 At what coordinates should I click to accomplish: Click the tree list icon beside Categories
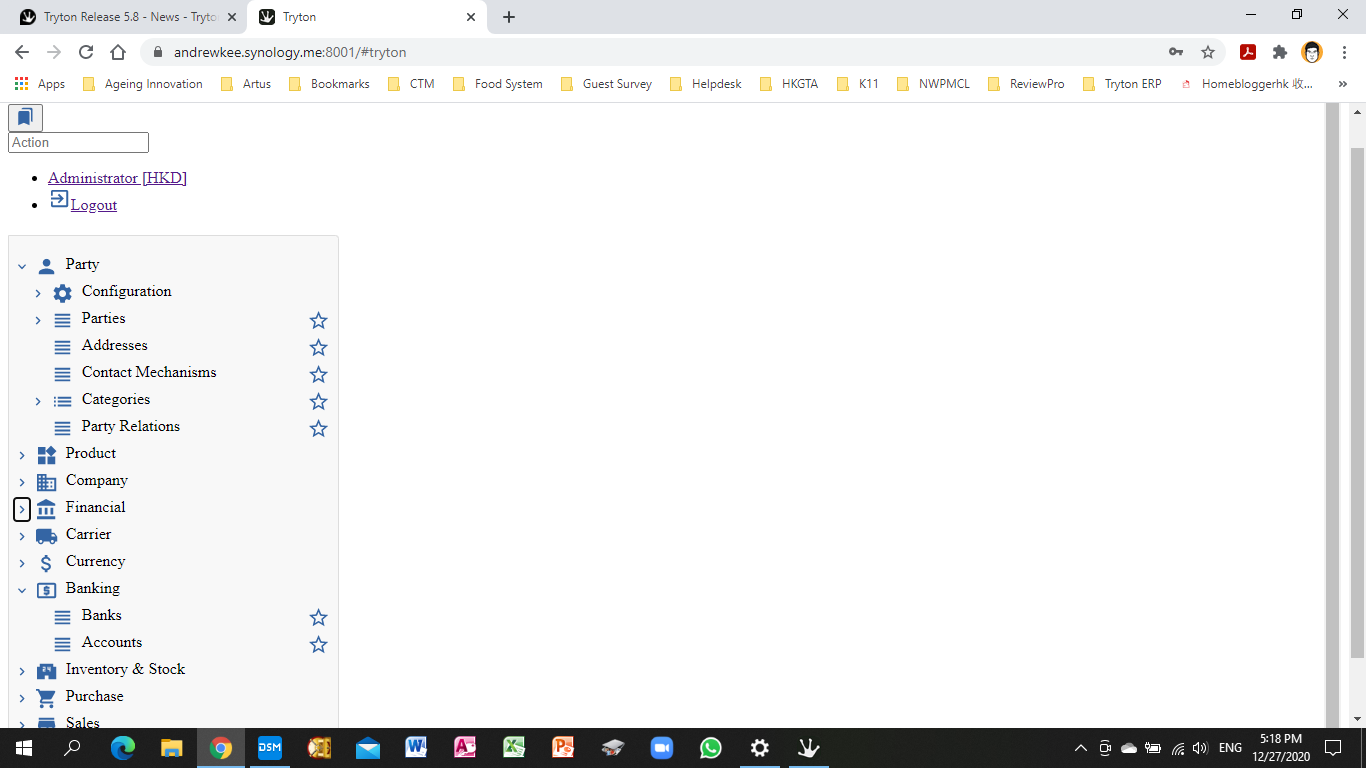point(62,401)
